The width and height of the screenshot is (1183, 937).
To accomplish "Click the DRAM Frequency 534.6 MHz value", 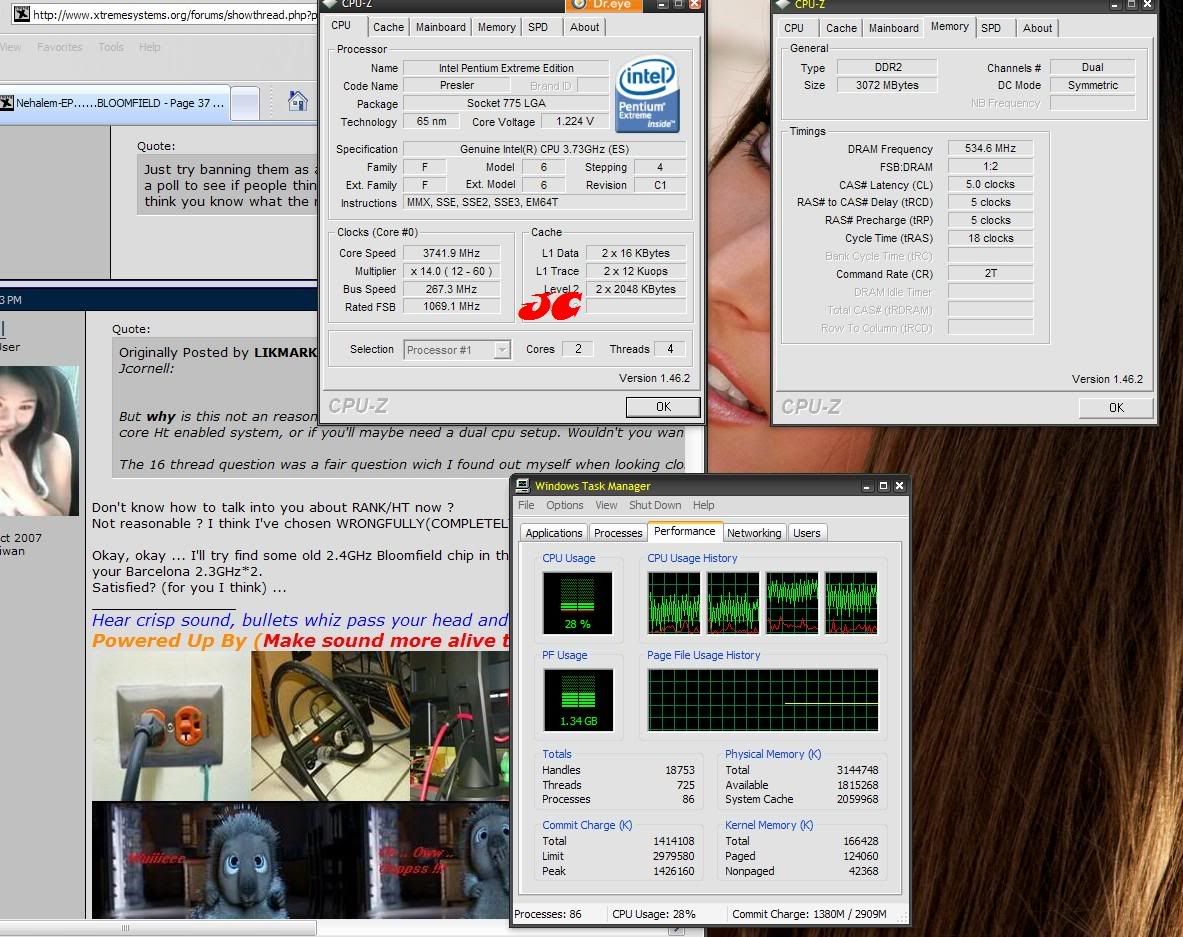I will point(990,149).
